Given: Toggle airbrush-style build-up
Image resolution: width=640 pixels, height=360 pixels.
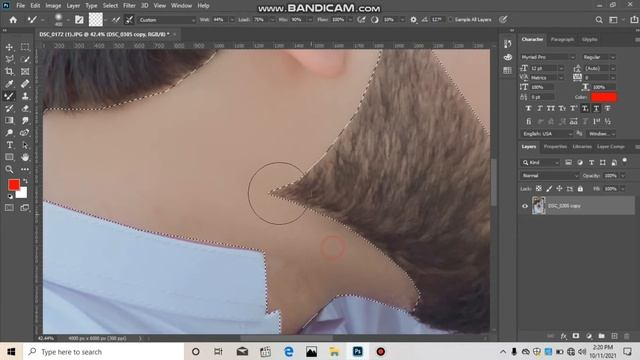Looking at the screenshot, I should click(x=361, y=20).
